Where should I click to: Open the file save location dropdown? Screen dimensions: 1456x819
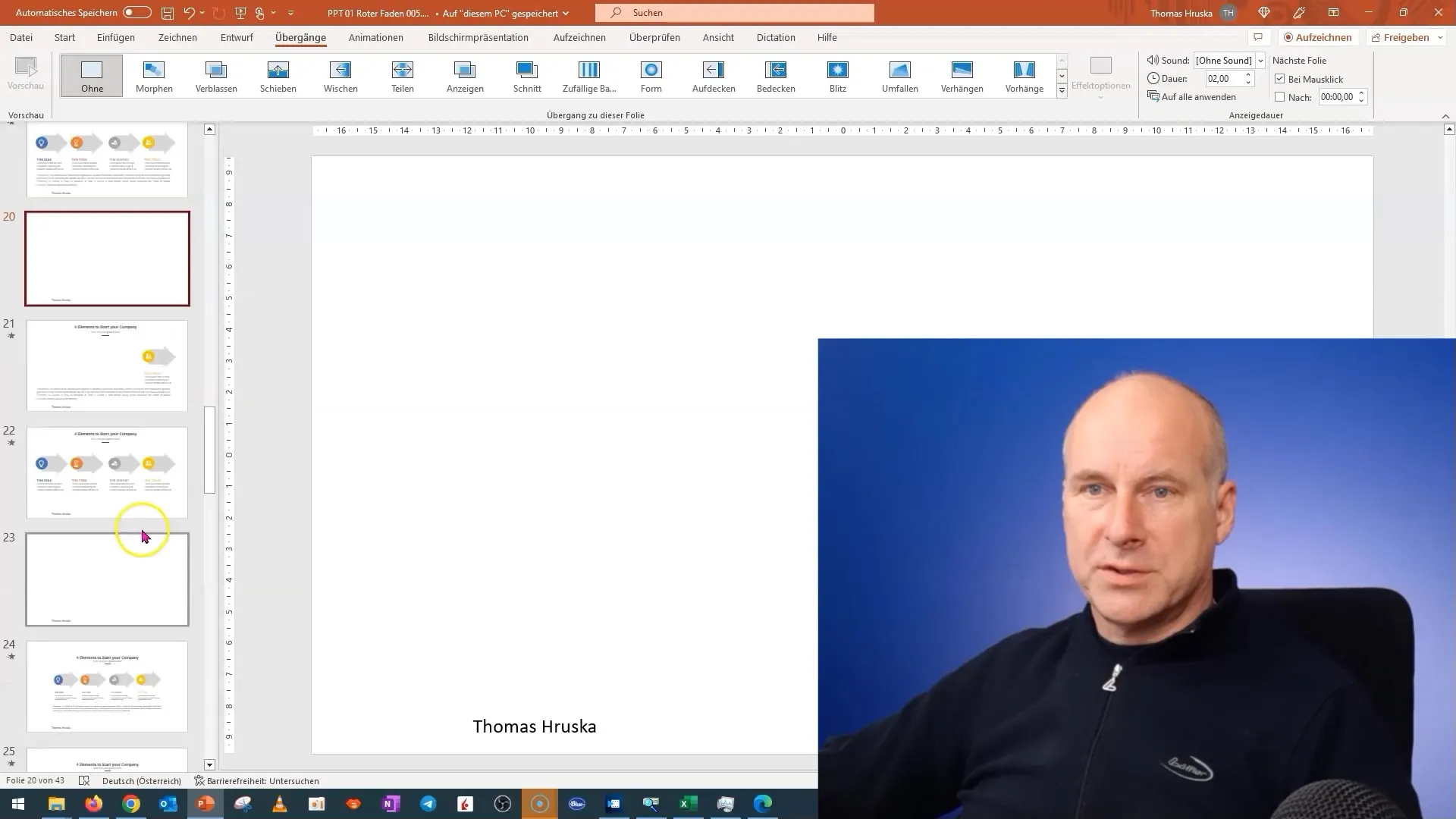(x=566, y=13)
